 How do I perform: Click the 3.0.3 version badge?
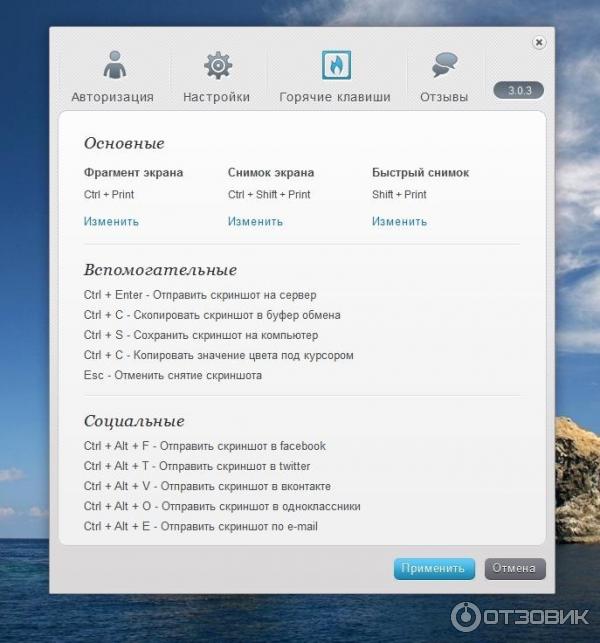coord(519,90)
